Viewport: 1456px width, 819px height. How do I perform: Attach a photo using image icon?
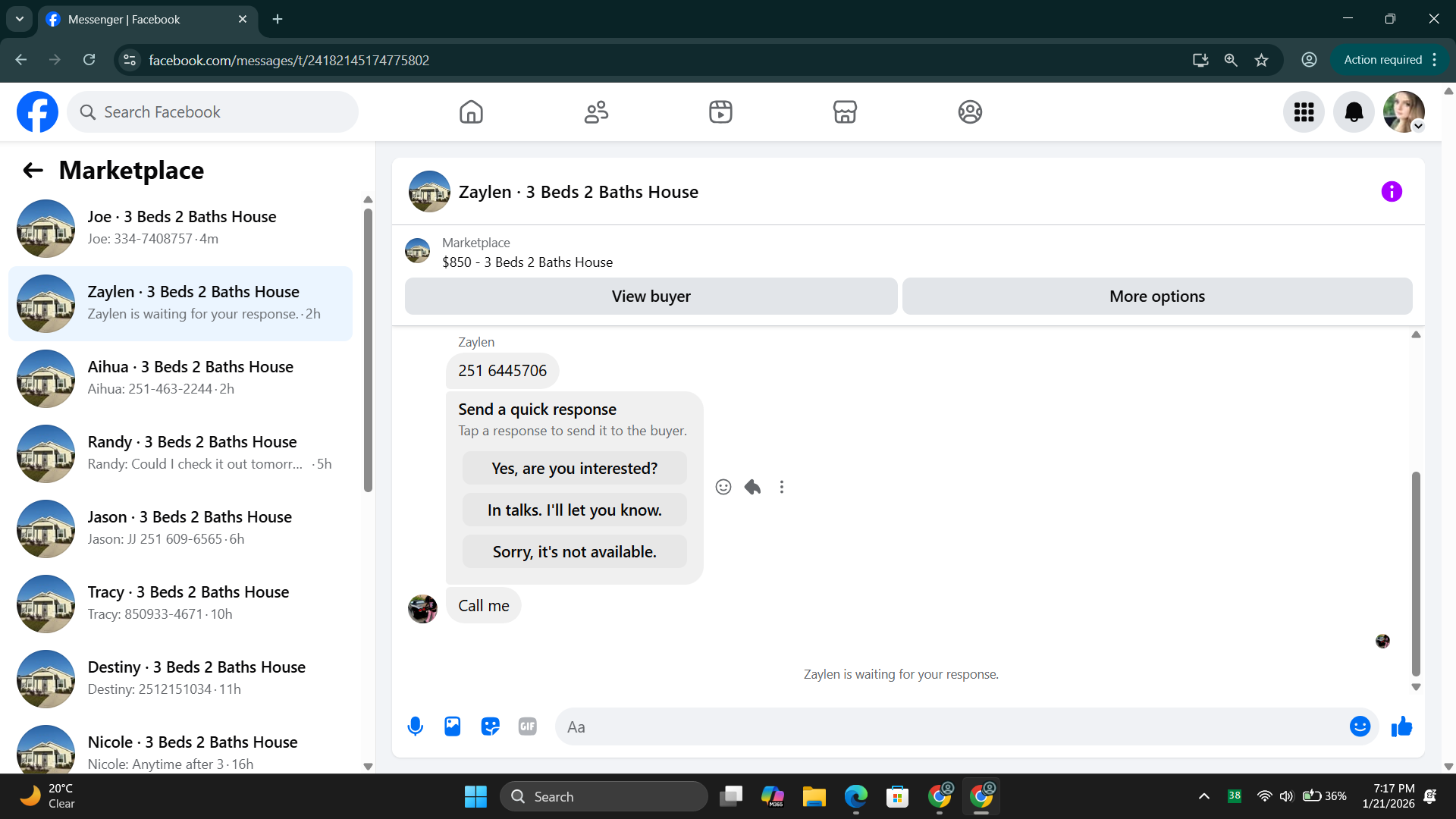point(453,726)
